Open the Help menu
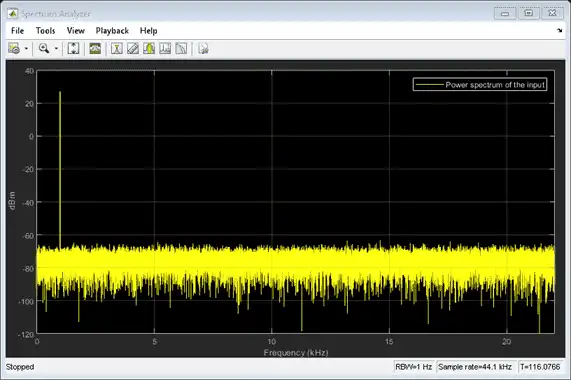Screen dimensions: 571x380 tap(149, 31)
